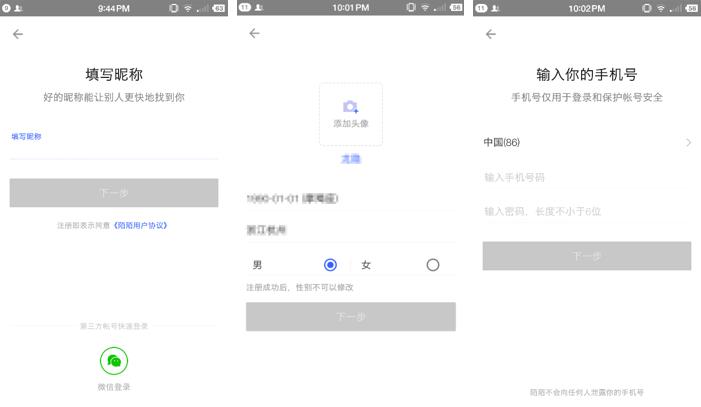Click 下一步 button on nickname screen
701x407 pixels.
(x=114, y=193)
